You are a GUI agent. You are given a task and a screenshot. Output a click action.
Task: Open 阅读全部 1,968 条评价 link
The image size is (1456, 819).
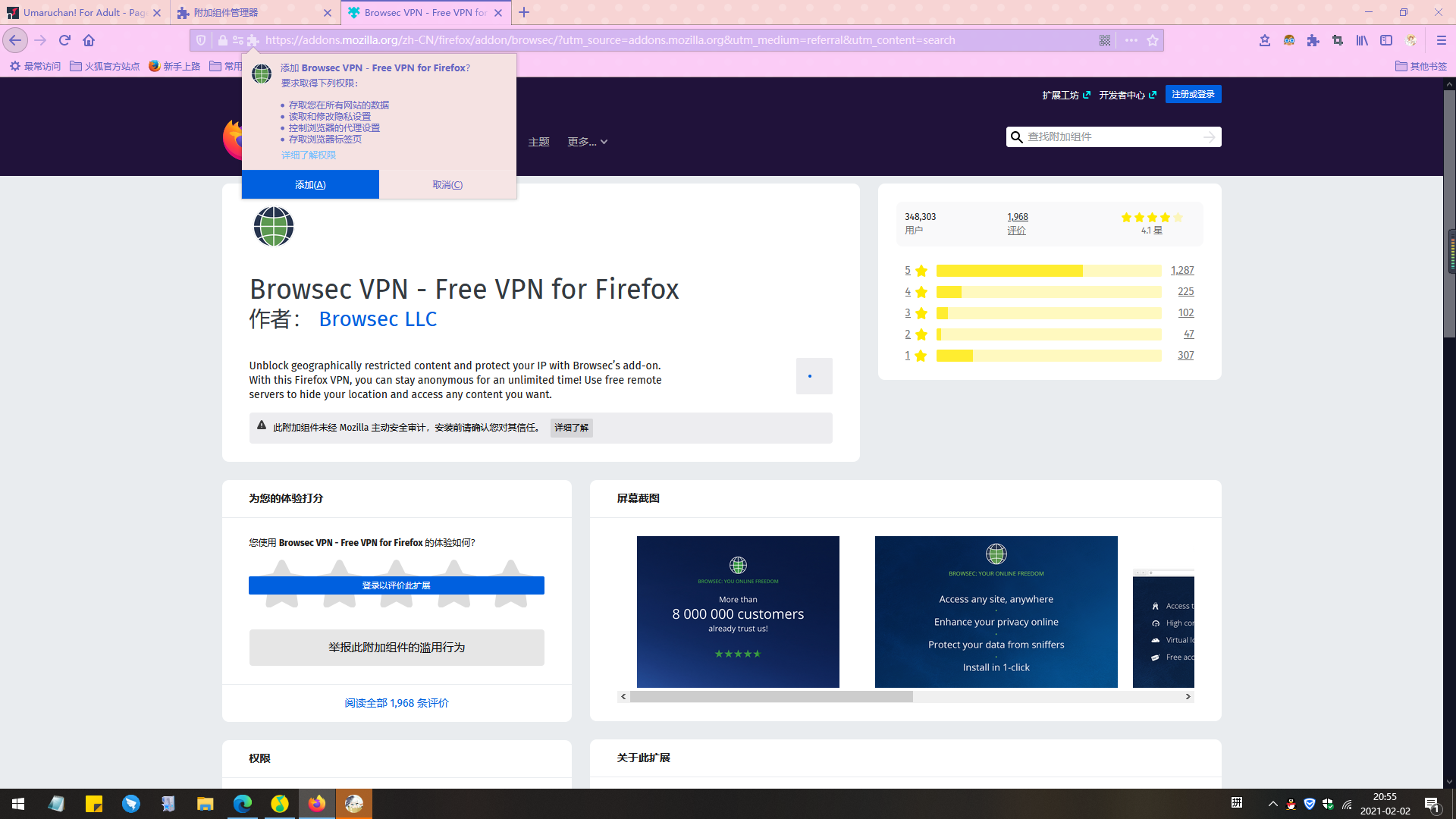[x=397, y=703]
